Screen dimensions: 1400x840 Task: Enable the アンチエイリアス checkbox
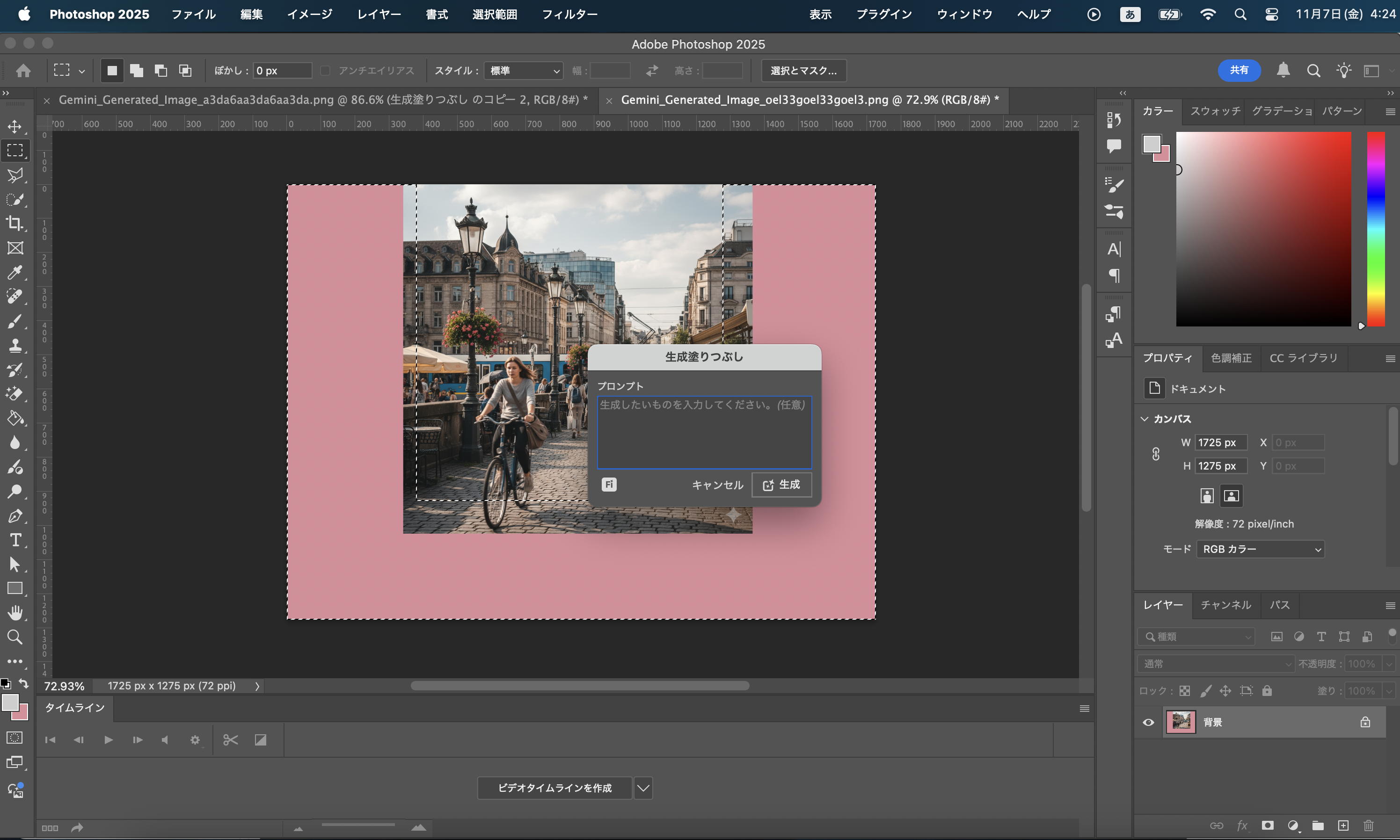(326, 71)
